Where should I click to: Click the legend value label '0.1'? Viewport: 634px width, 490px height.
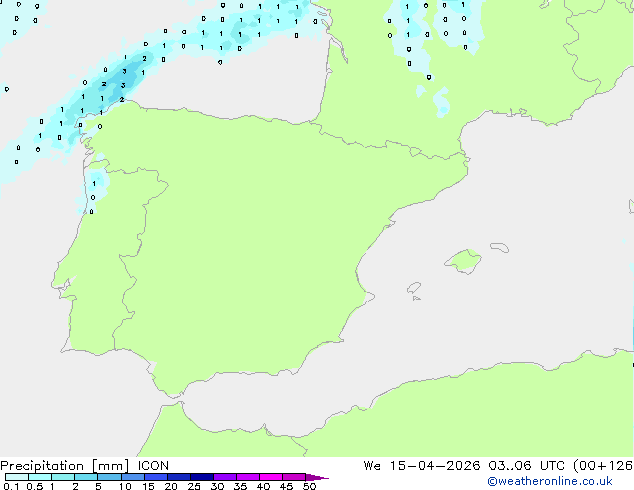[11, 486]
